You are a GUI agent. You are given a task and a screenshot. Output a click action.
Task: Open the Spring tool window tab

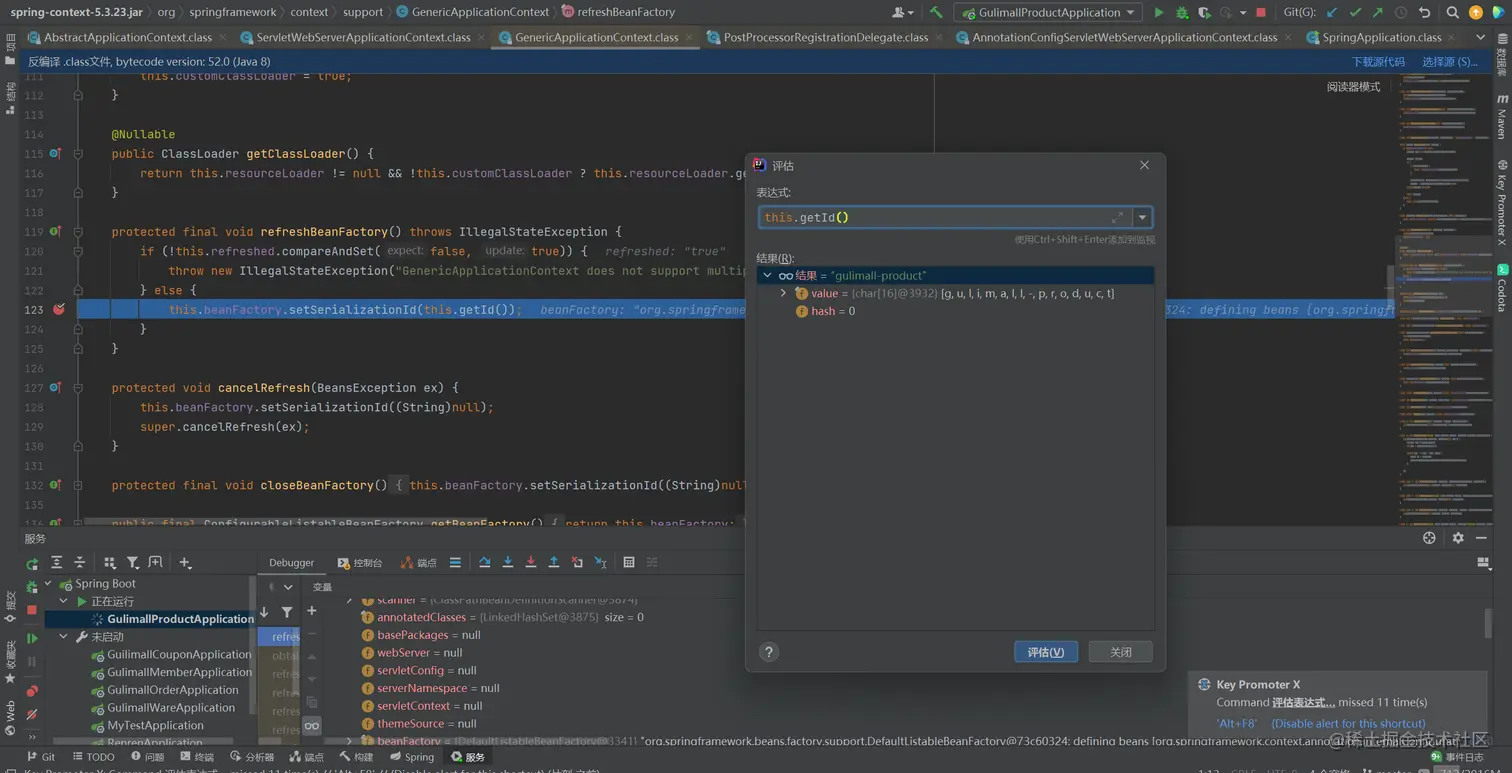click(412, 757)
